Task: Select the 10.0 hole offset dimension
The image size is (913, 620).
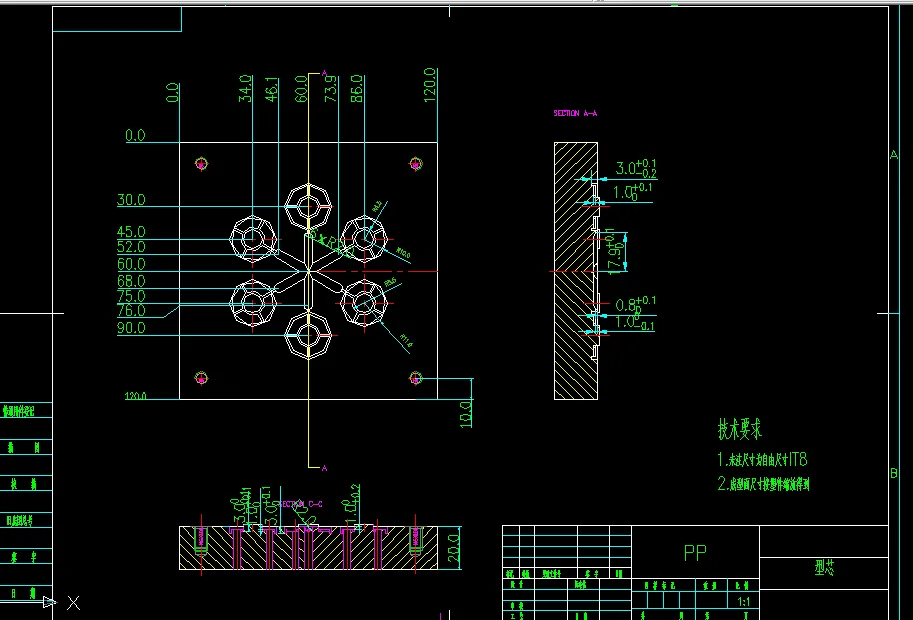Action: tap(466, 414)
